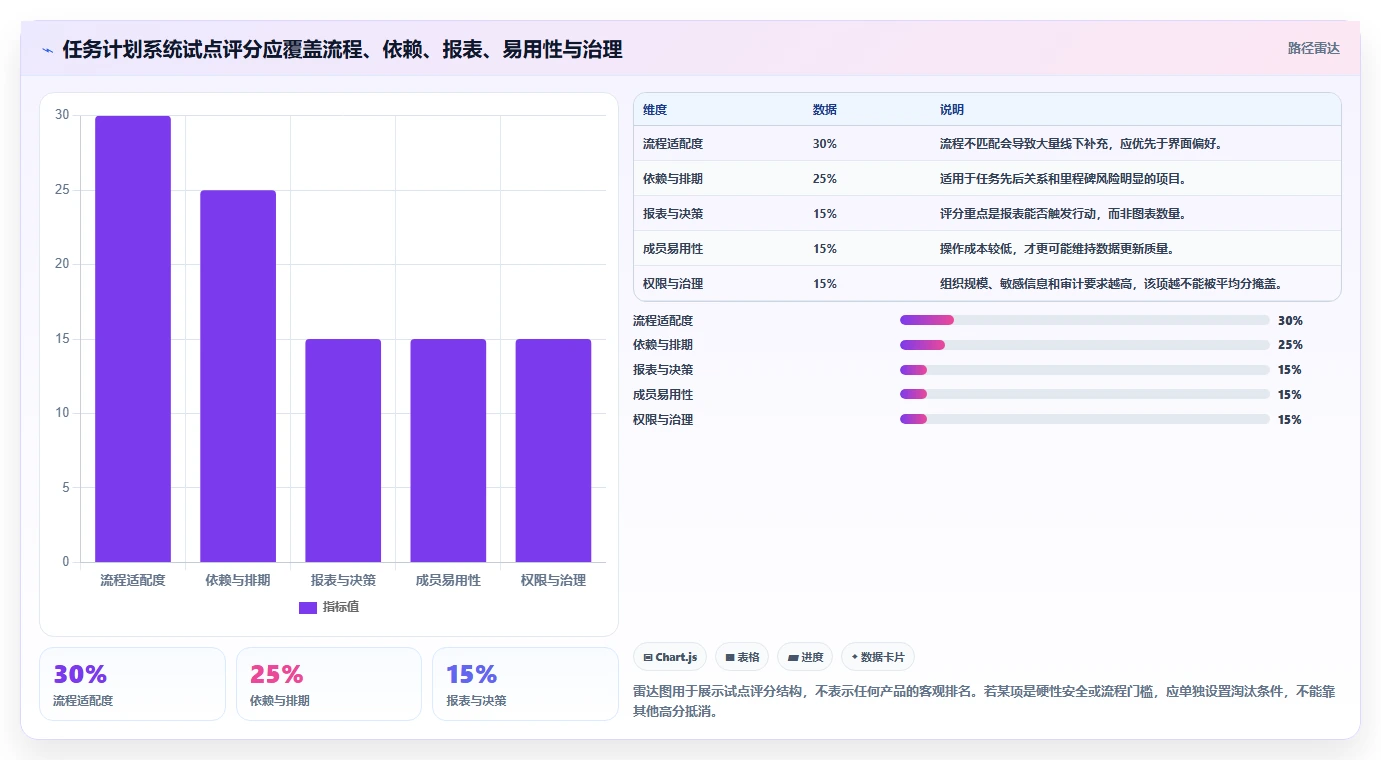Click the 依赖与排期 progress bar
Screen dimensions: 1381x760
point(1084,345)
